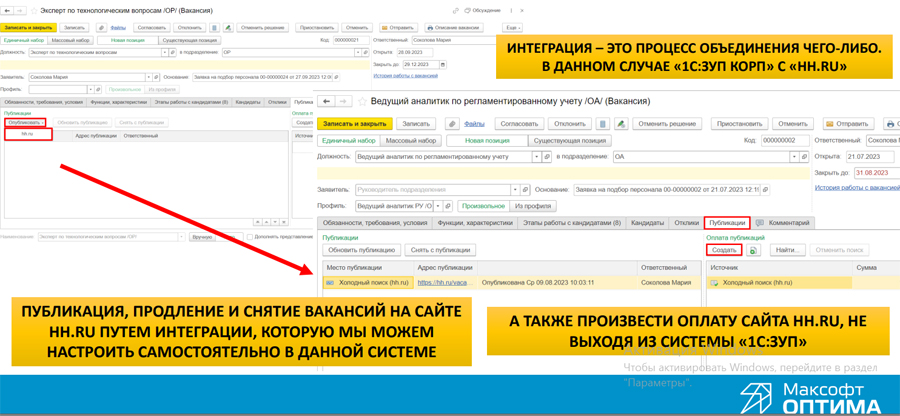Select Массовый набор in the Эксперт window
This screenshot has height=416, width=900.
pyautogui.click(x=70, y=40)
